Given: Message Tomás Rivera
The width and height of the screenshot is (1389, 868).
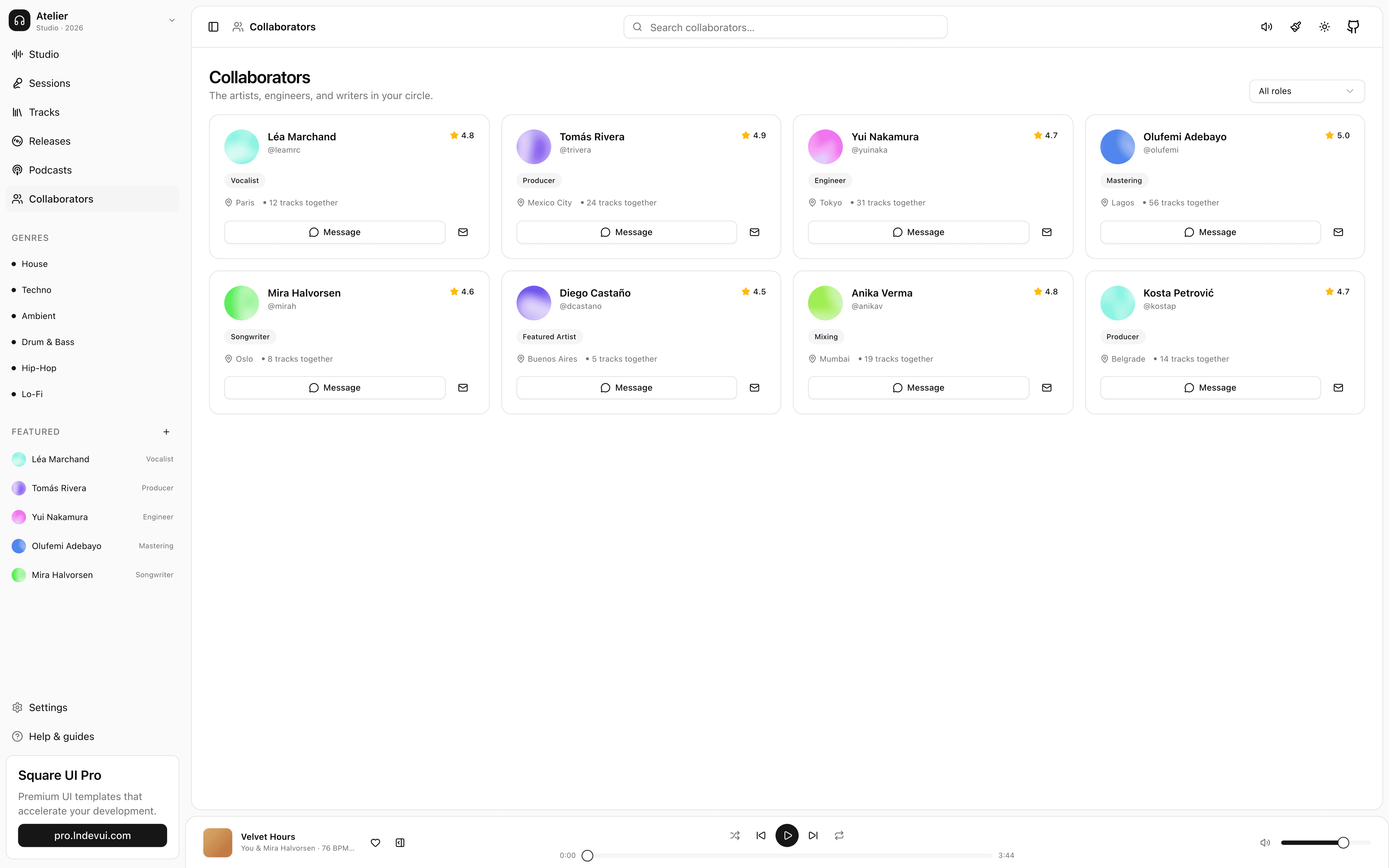Looking at the screenshot, I should point(627,232).
